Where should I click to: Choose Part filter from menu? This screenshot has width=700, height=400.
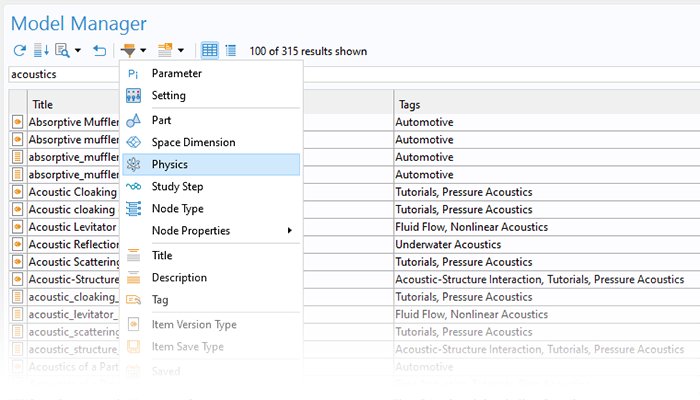pos(211,120)
